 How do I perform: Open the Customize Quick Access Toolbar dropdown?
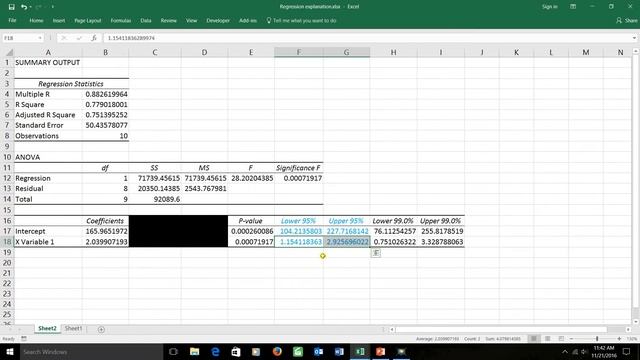coord(53,7)
